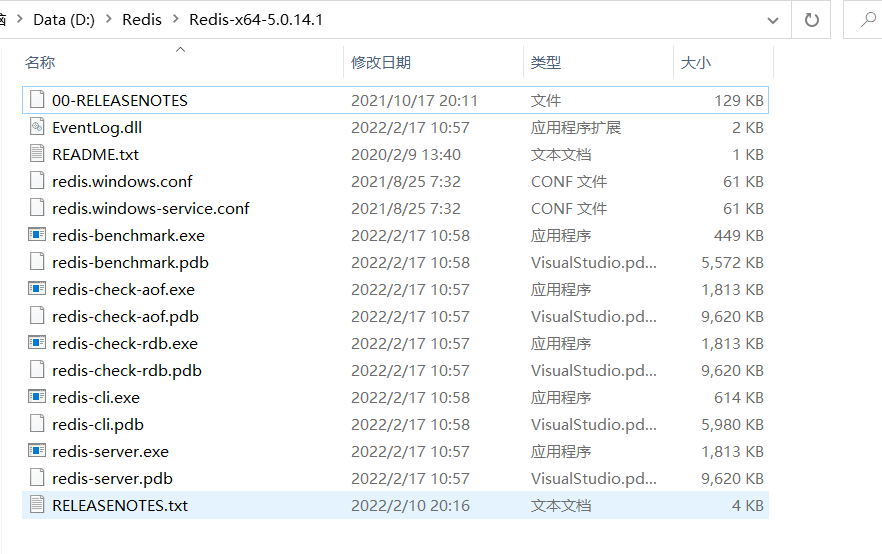Select the redis-benchmark.exe file name
The height and width of the screenshot is (554, 882).
coord(128,236)
